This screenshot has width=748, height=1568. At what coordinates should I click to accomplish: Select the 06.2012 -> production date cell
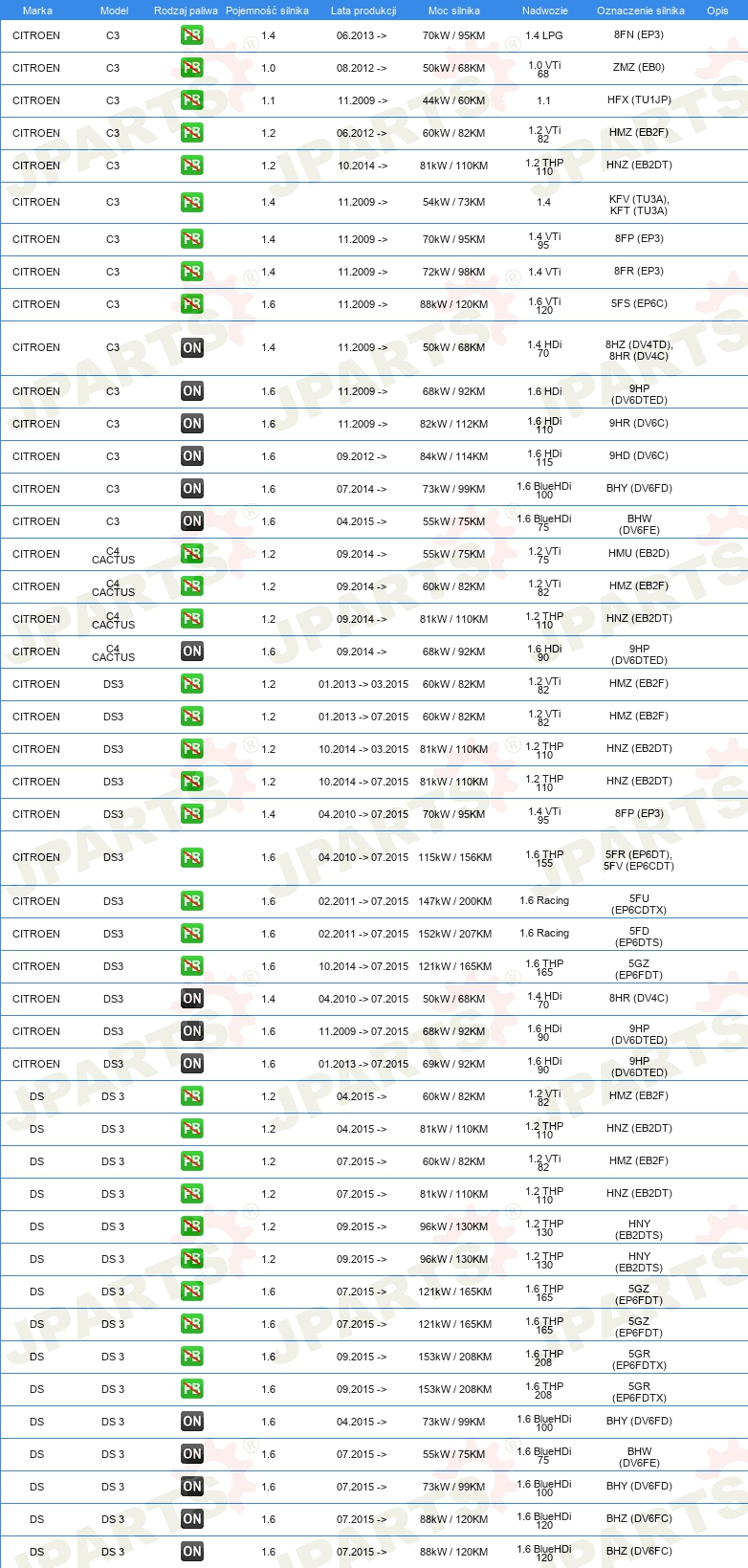363,133
